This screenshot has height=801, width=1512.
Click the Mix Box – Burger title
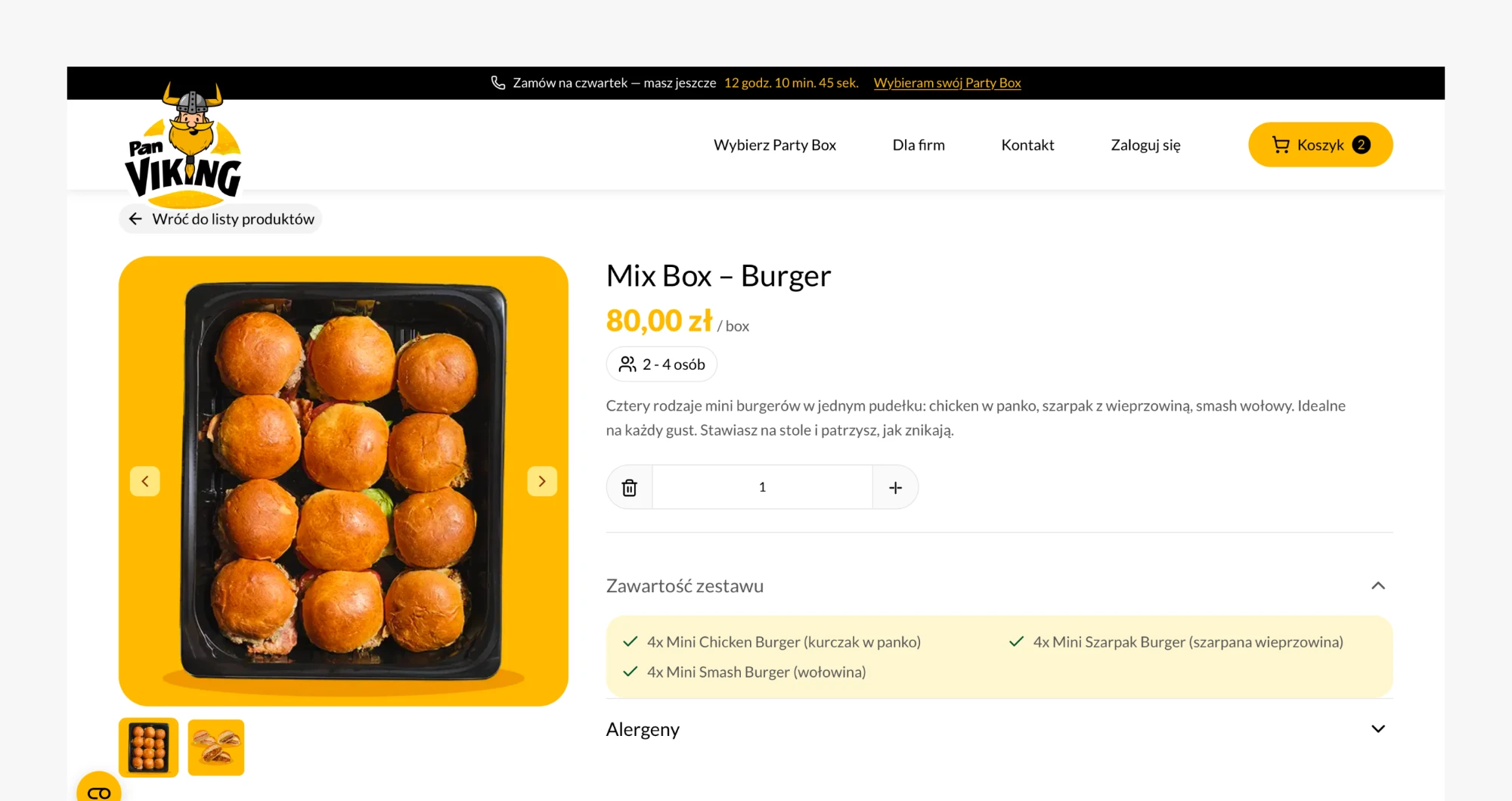click(x=718, y=276)
